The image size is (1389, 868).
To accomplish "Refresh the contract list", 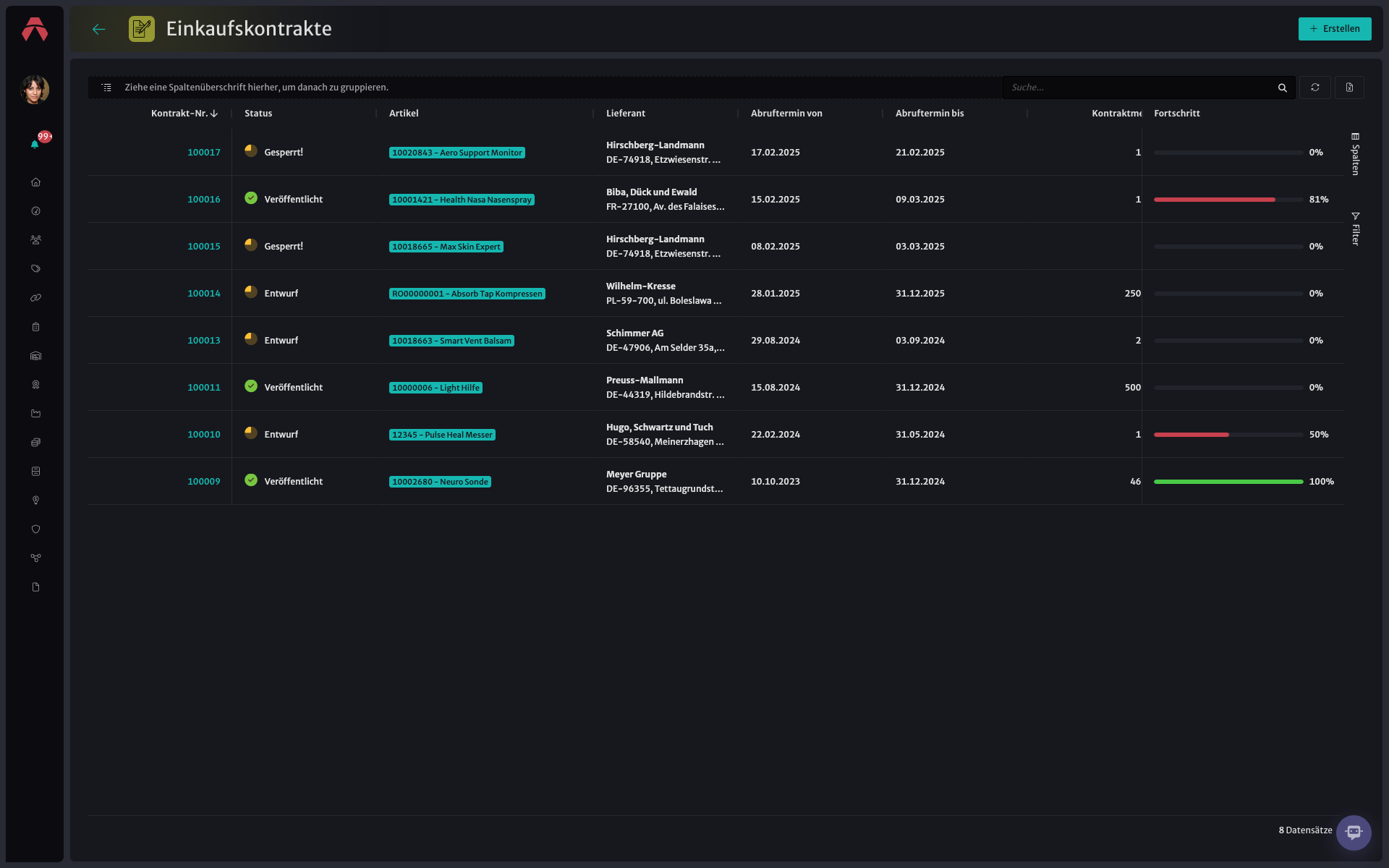I will coord(1314,88).
